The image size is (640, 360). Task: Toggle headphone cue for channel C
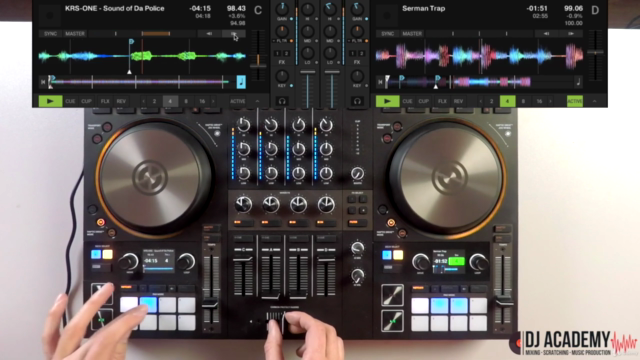click(x=282, y=101)
